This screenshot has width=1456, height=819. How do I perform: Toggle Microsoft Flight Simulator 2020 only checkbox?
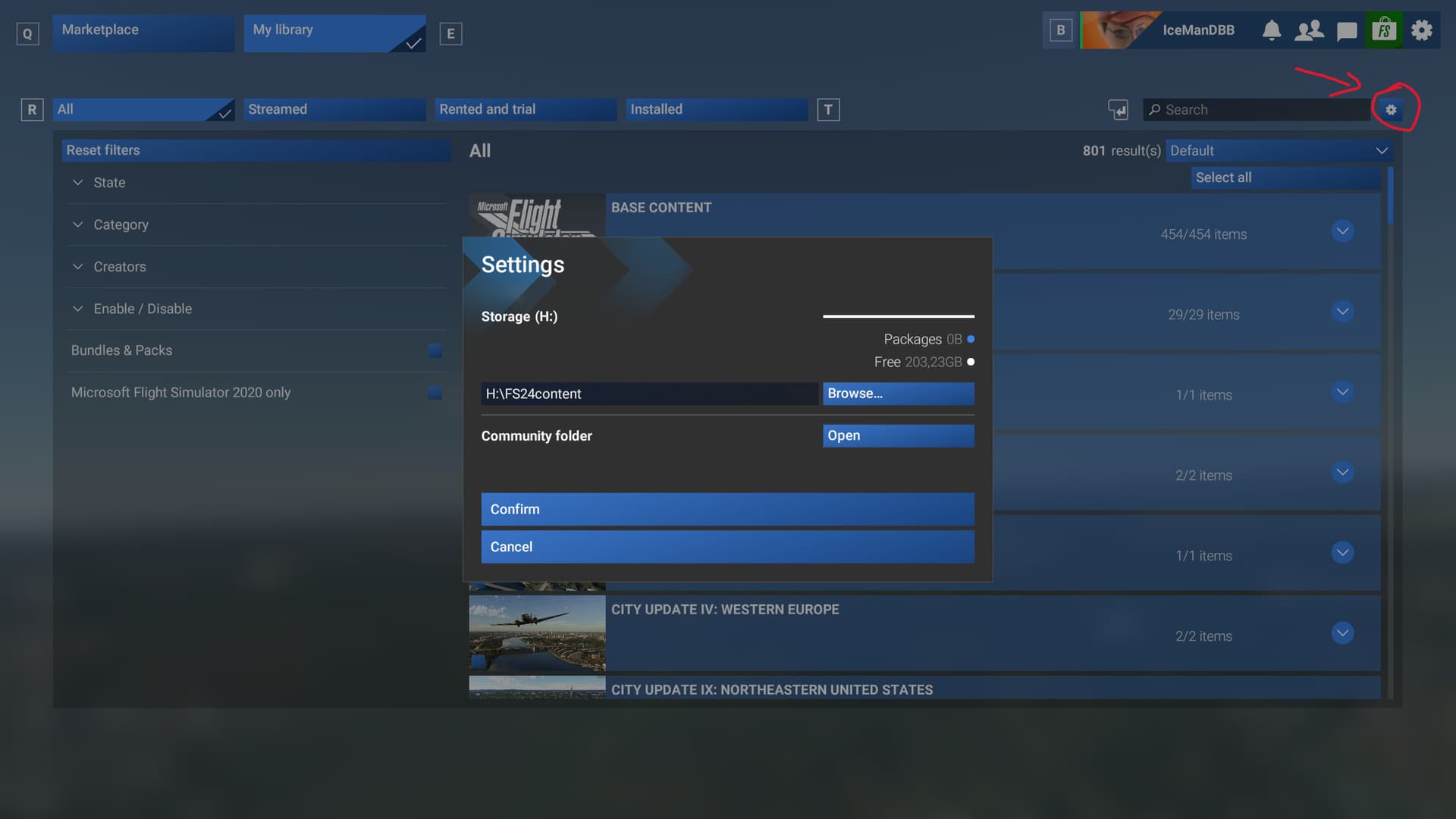435,393
